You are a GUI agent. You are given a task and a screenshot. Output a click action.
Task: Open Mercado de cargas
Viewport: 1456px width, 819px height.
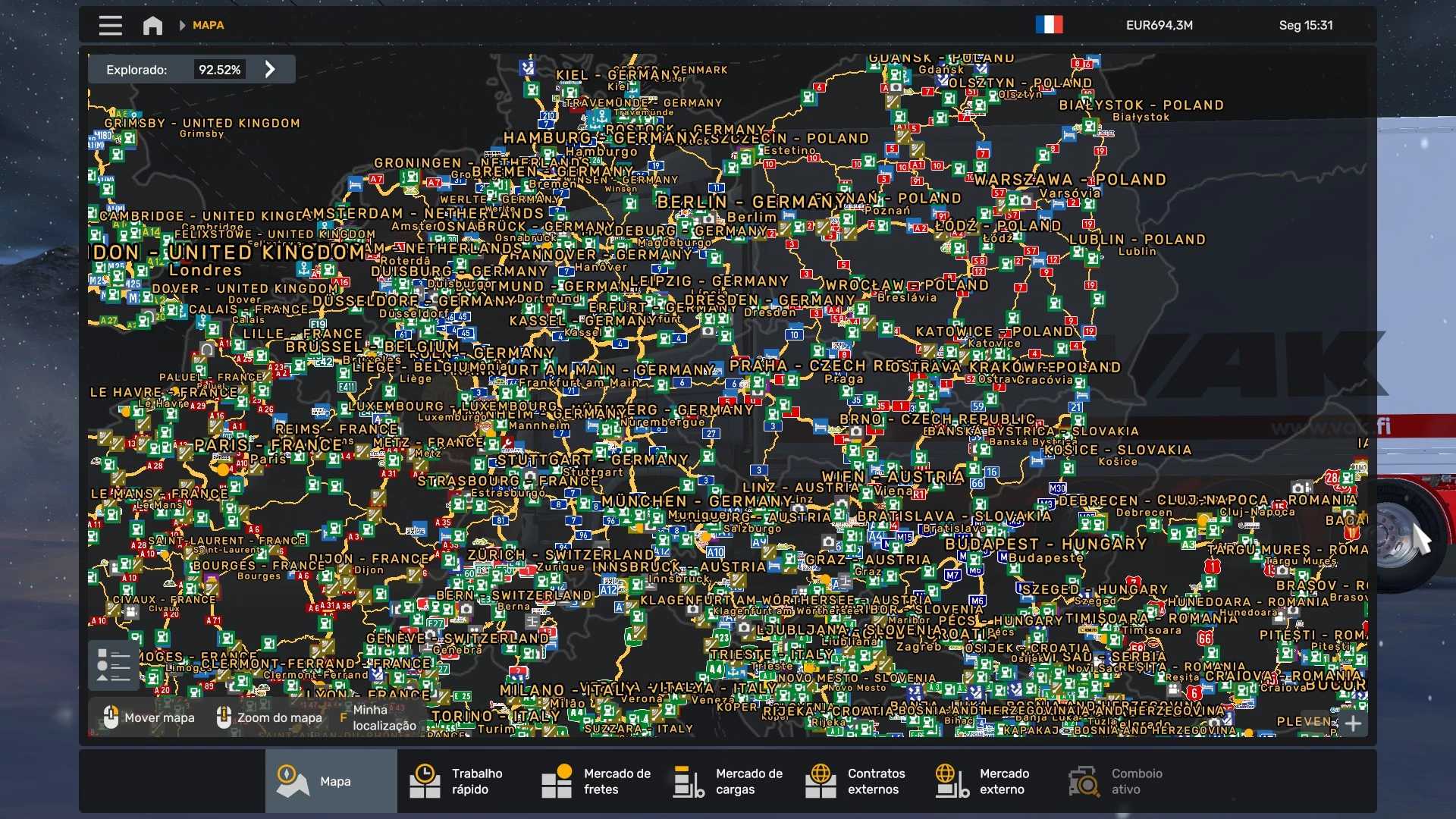click(x=727, y=781)
